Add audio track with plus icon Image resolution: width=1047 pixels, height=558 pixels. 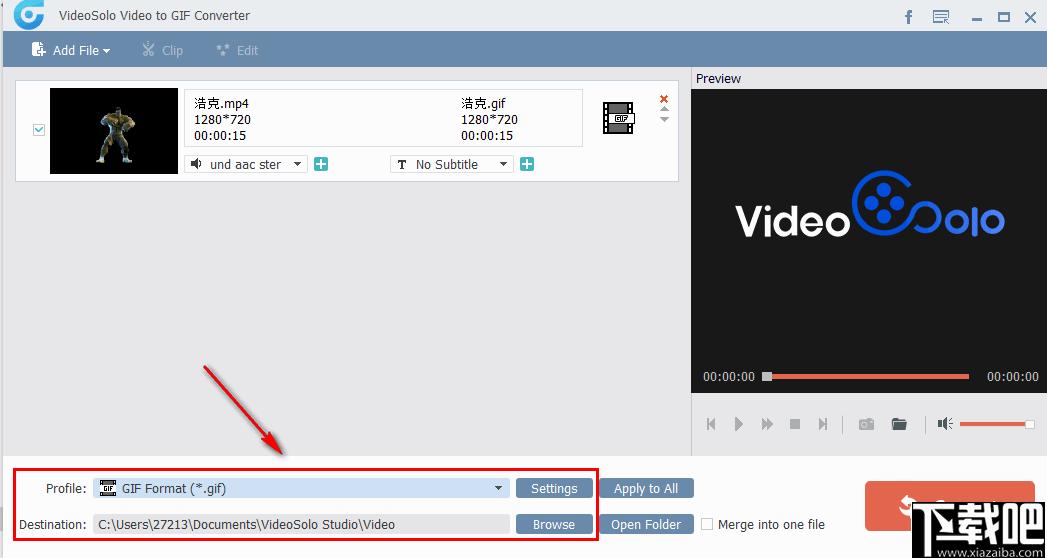[x=321, y=164]
